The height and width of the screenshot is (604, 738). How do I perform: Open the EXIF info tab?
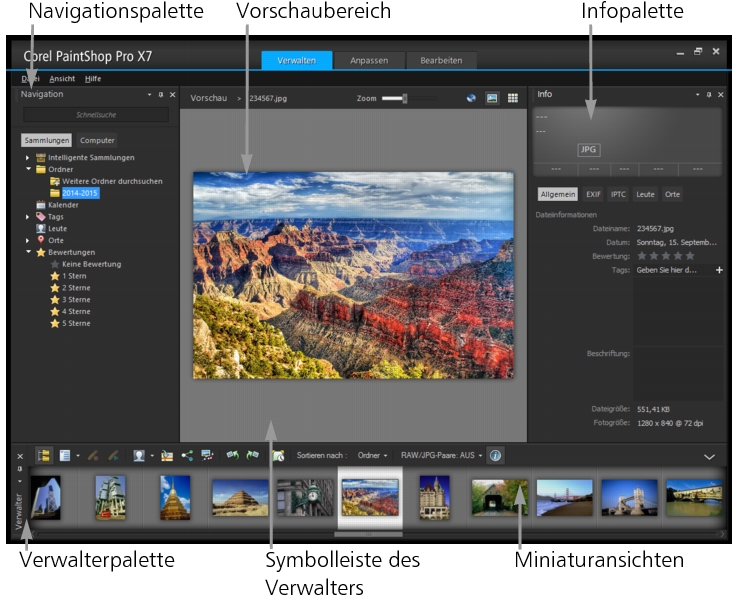[x=594, y=194]
